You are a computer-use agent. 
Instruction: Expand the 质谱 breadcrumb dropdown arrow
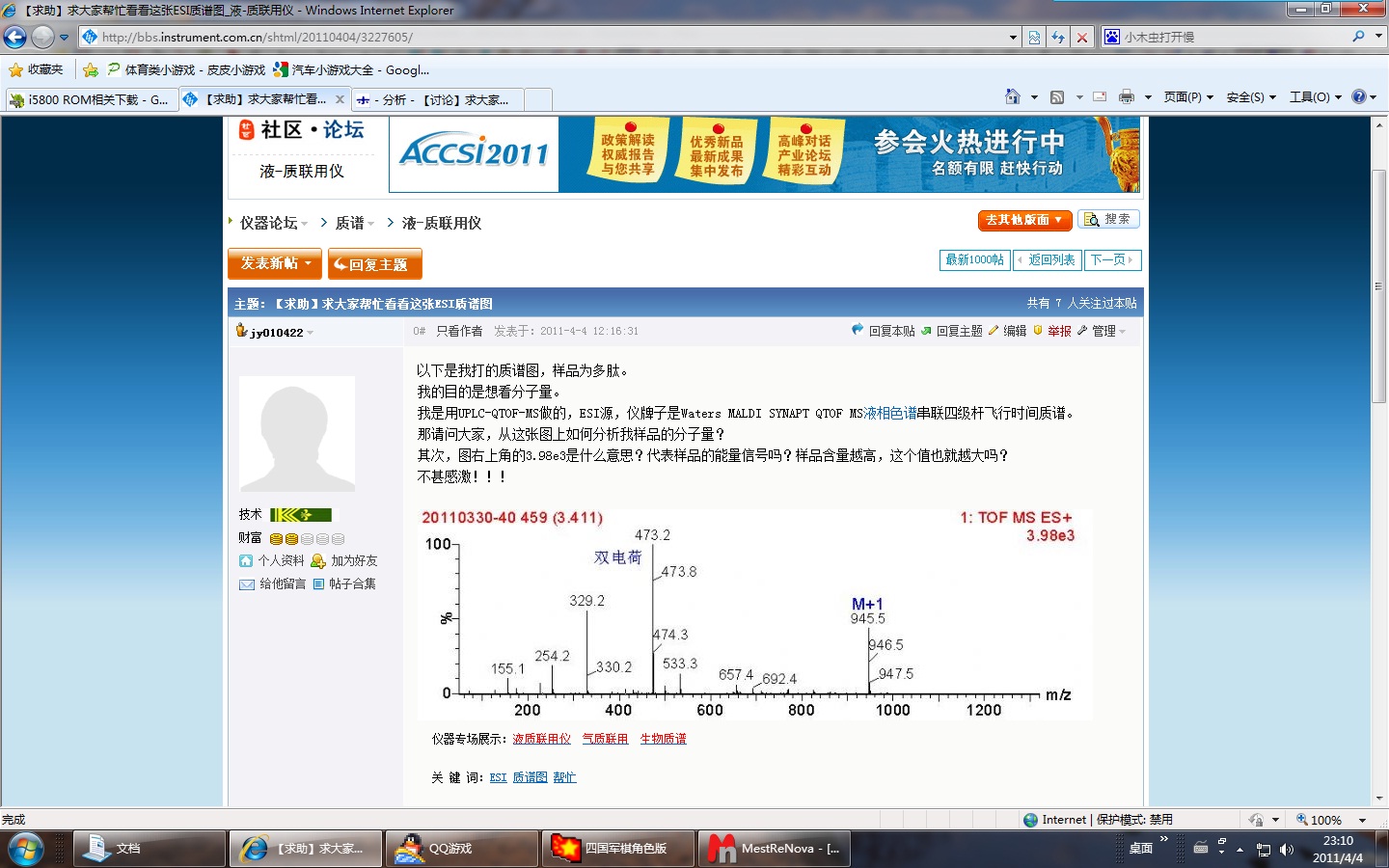pos(371,224)
